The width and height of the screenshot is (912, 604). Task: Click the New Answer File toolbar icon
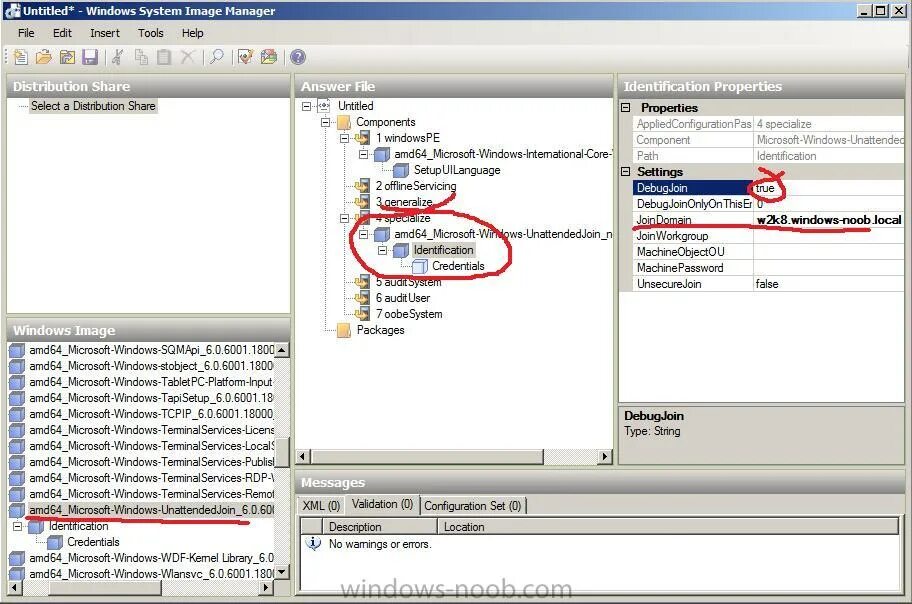click(20, 57)
